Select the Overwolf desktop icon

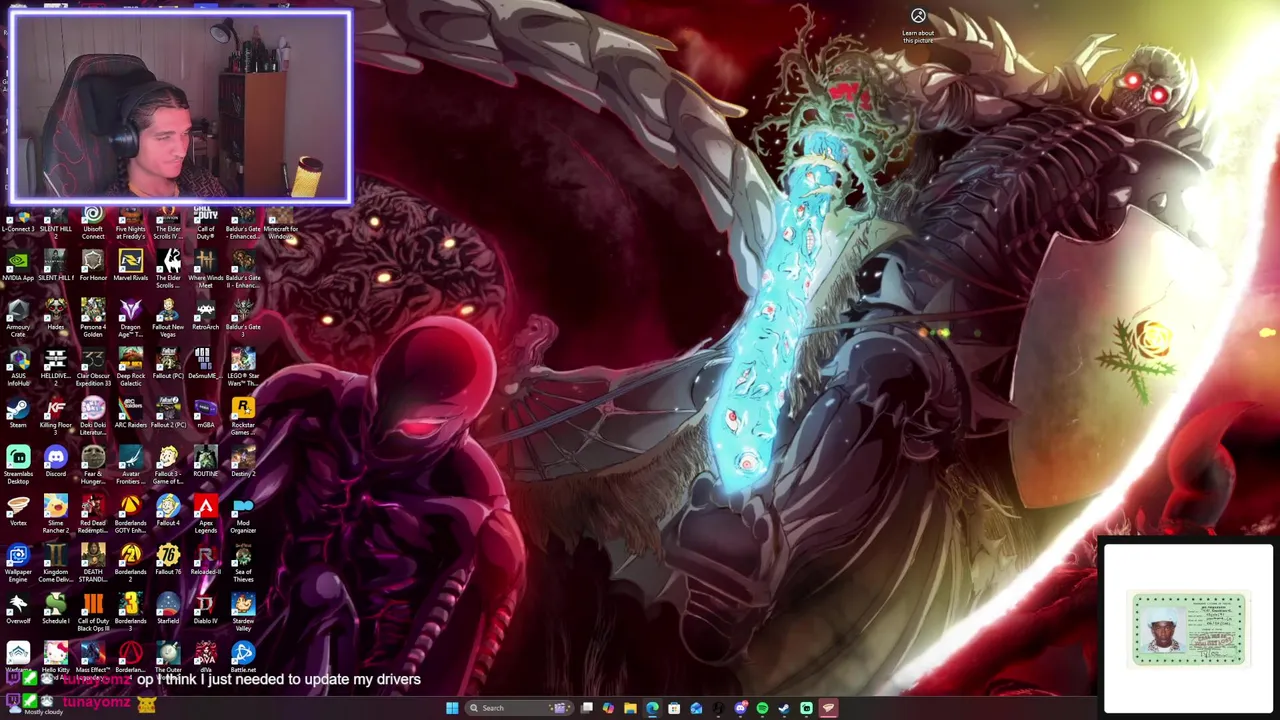coord(18,610)
